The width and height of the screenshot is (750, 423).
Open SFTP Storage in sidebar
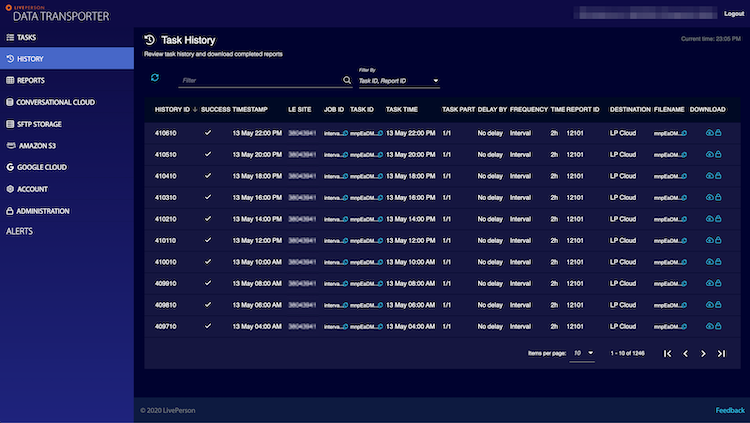pyautogui.click(x=67, y=124)
